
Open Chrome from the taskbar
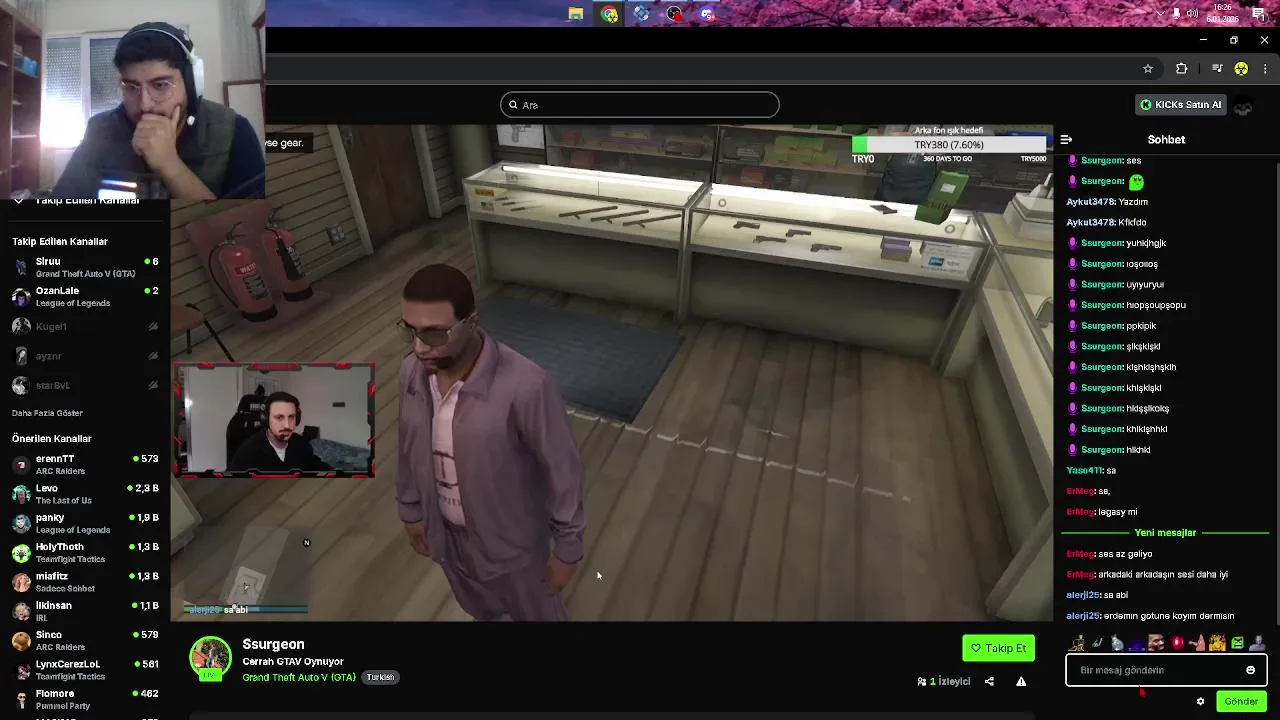pos(609,14)
